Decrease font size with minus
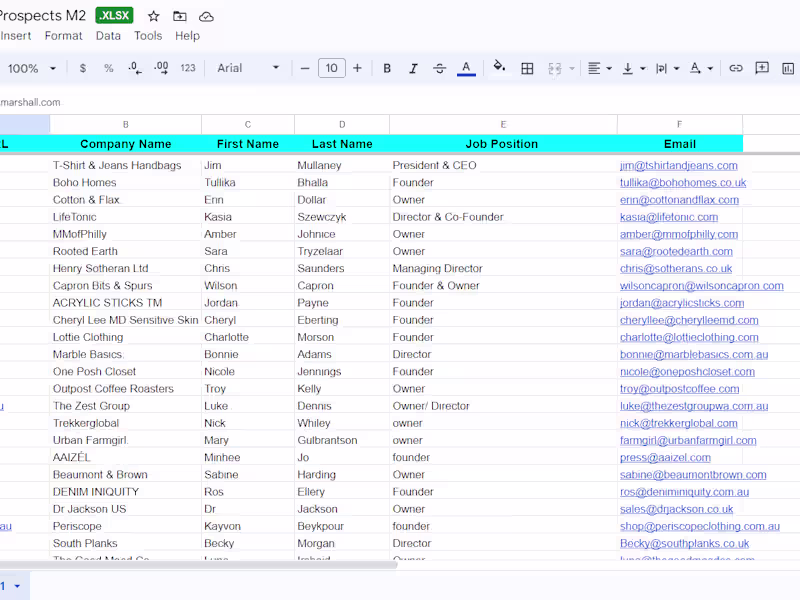Image resolution: width=800 pixels, height=600 pixels. click(x=305, y=68)
